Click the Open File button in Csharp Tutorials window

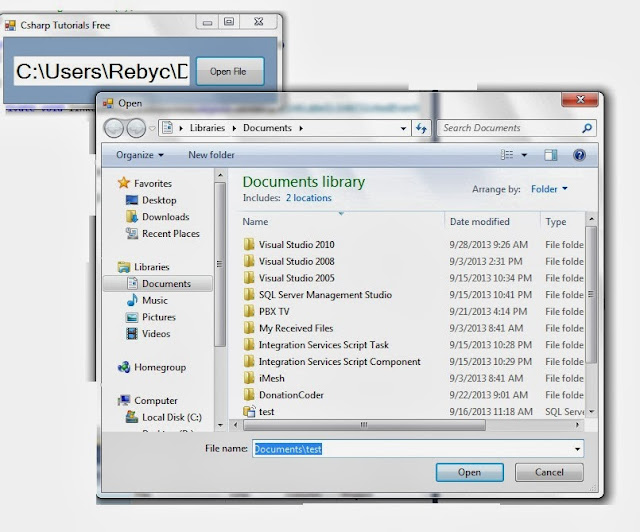coord(230,71)
